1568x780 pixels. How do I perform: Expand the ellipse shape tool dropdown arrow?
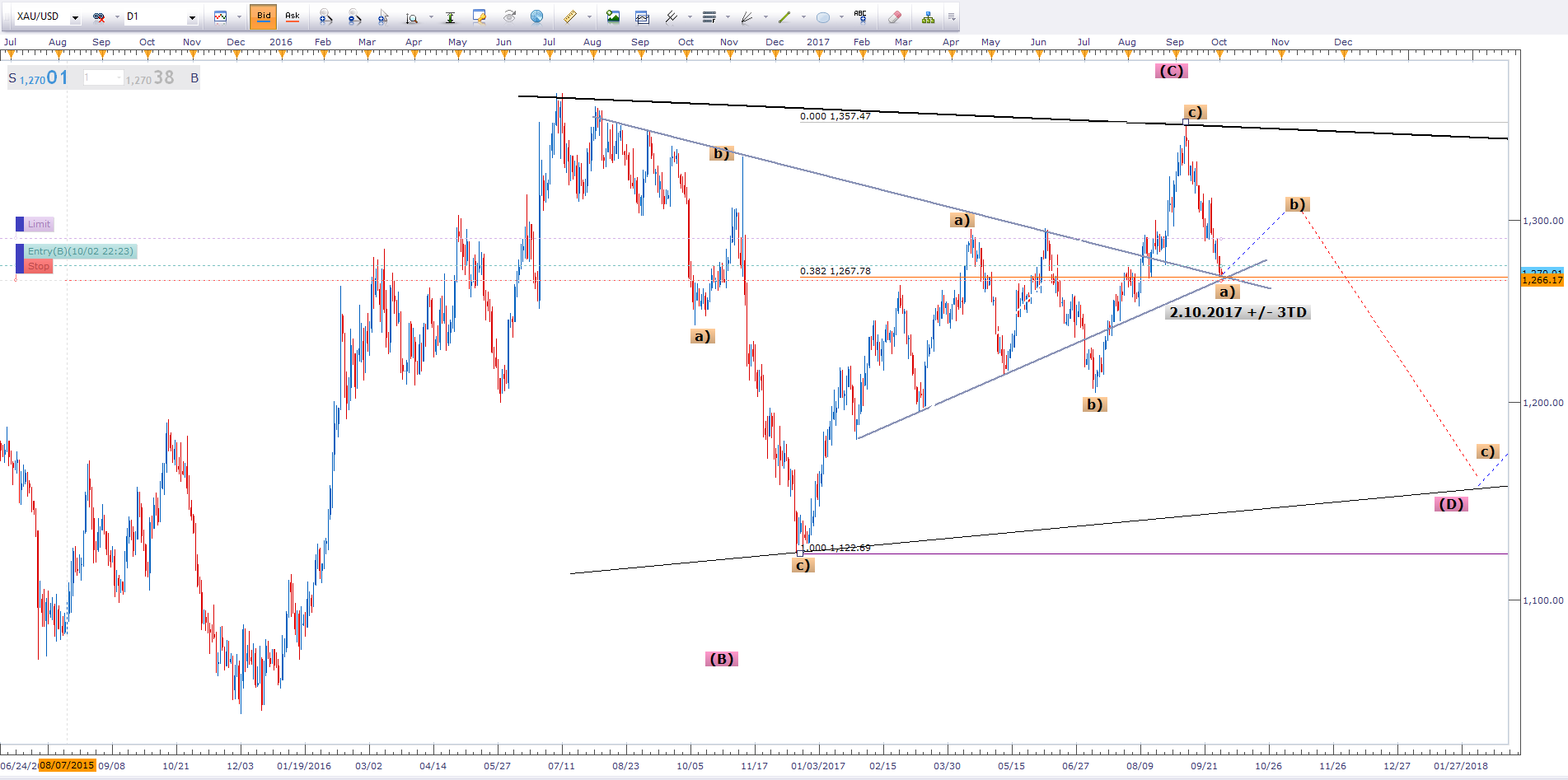[841, 16]
